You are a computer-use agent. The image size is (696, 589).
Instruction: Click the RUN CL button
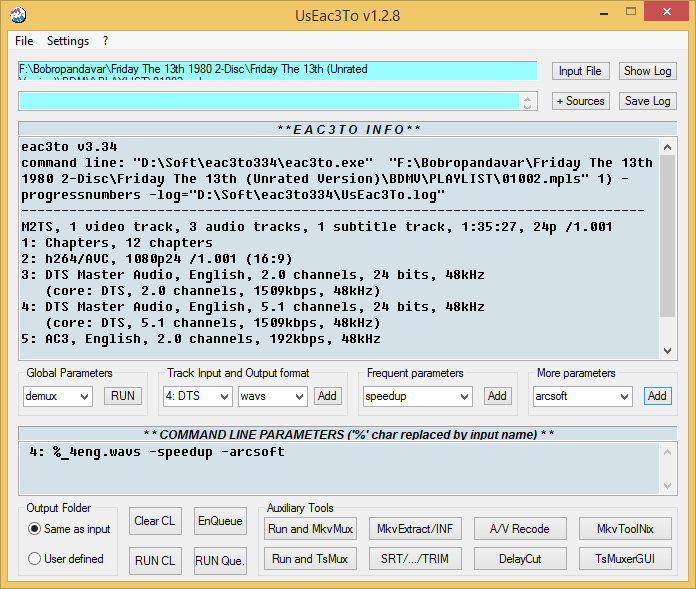[155, 561]
